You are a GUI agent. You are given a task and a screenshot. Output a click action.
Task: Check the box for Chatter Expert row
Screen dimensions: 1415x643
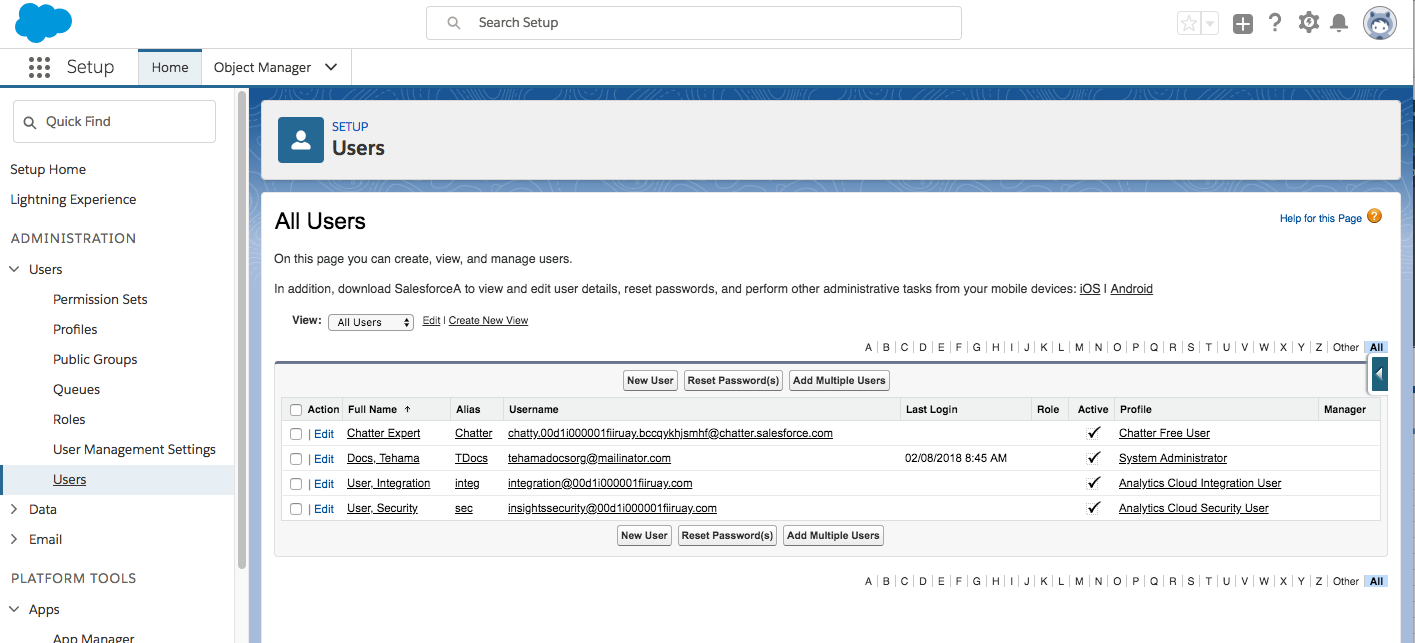[296, 434]
